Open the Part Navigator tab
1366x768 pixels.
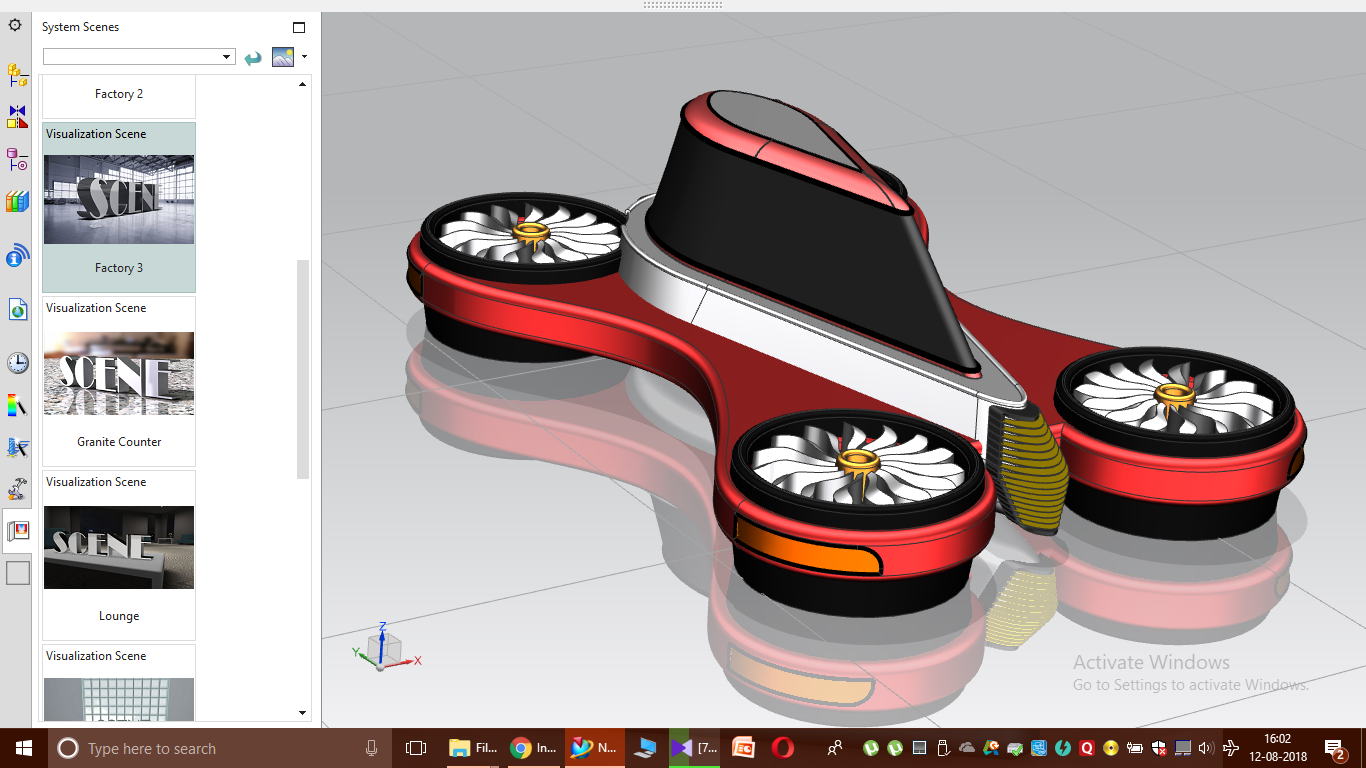(x=17, y=158)
